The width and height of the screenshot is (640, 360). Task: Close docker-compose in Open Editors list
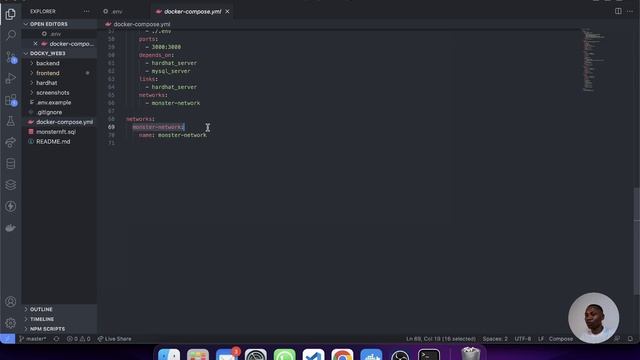pos(36,44)
